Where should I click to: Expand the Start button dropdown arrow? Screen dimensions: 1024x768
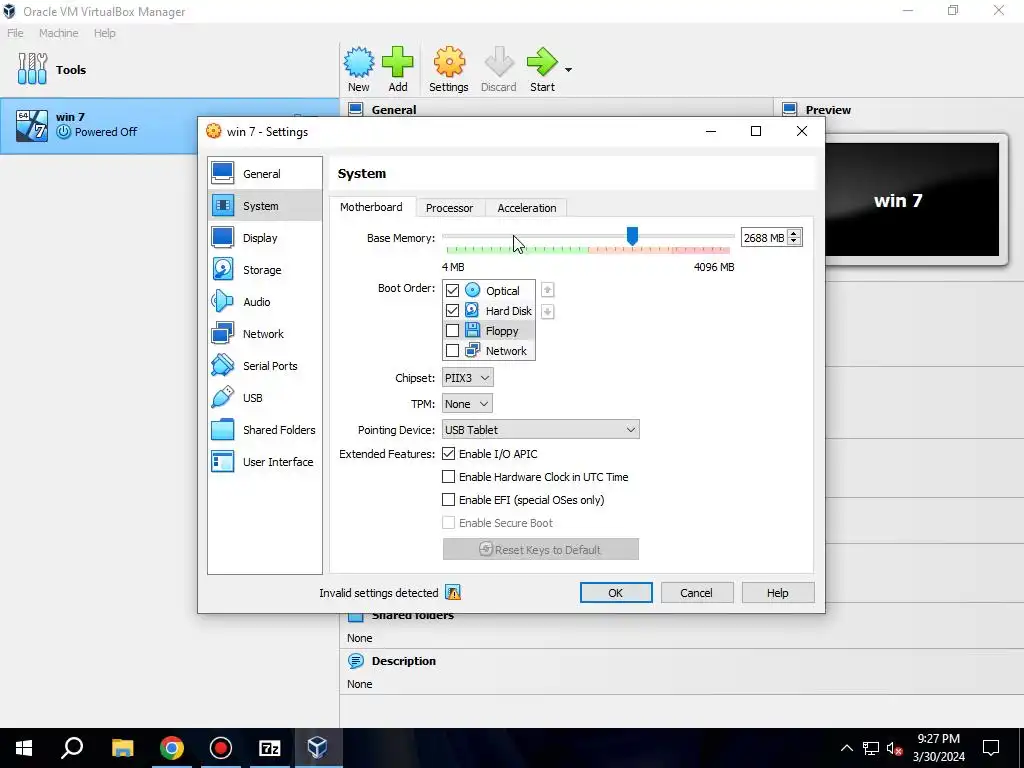coord(568,70)
